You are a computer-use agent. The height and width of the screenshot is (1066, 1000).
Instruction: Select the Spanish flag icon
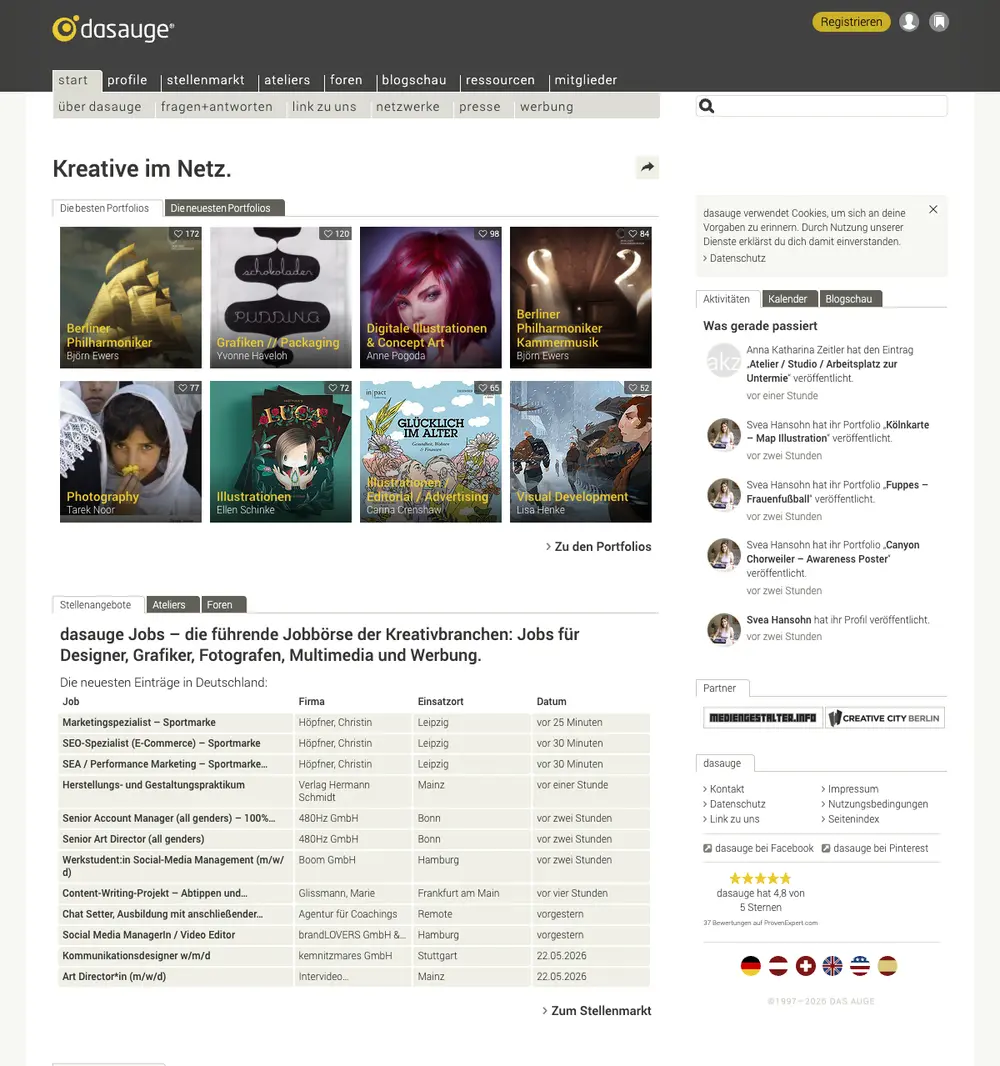pyautogui.click(x=887, y=965)
